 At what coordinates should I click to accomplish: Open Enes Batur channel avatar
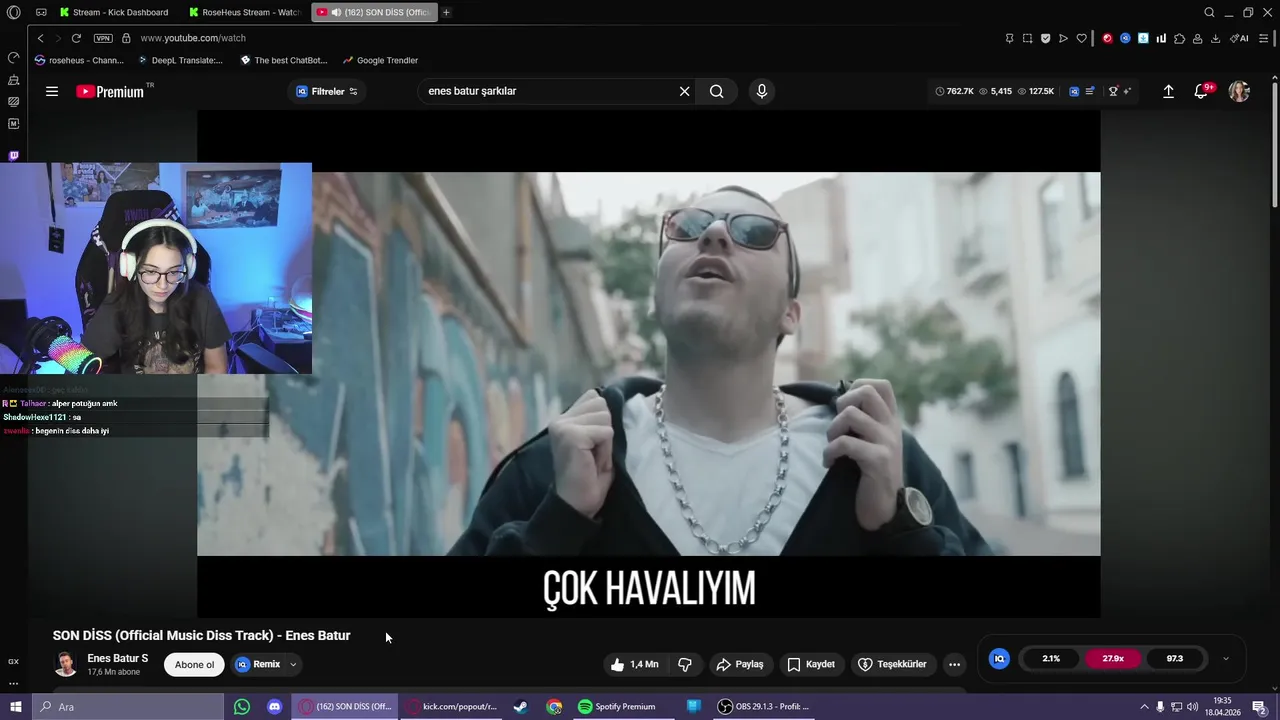click(66, 664)
